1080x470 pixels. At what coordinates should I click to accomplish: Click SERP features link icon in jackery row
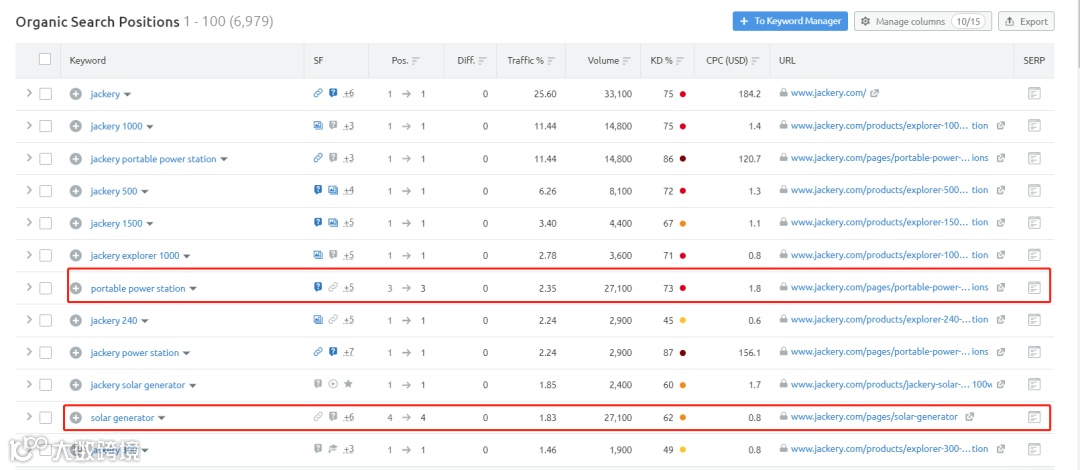[318, 93]
